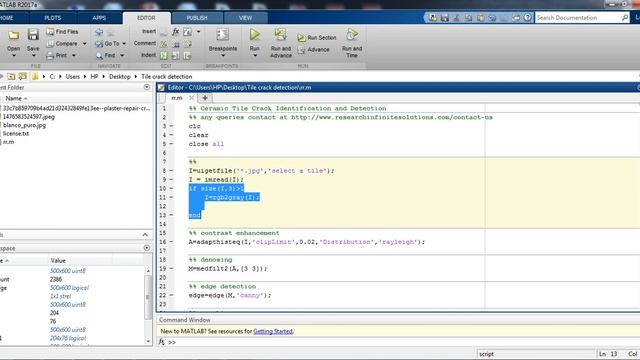Click the Workspace scrollbar up arrow
Viewport: 640px width, 360px height.
(148, 271)
